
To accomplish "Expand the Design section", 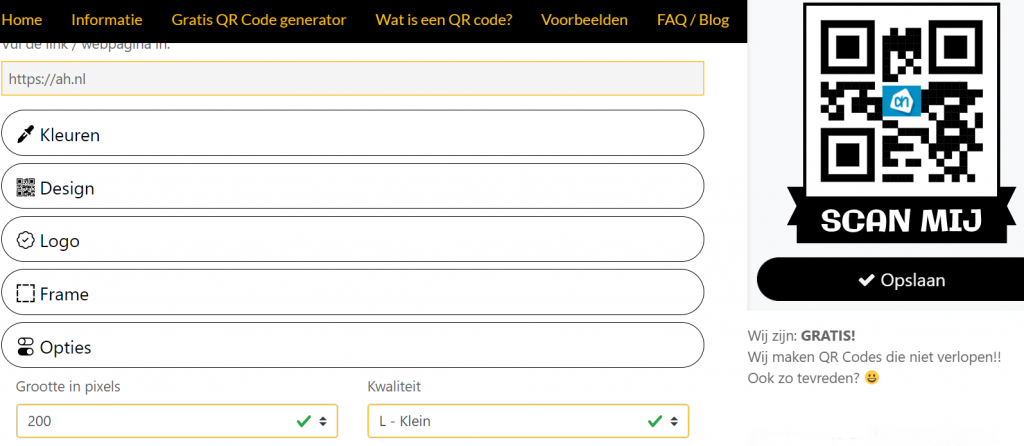I will point(353,186).
